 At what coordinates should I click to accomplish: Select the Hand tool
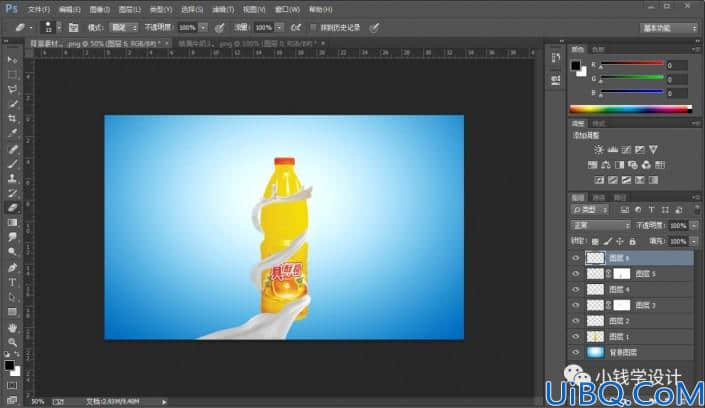point(12,327)
